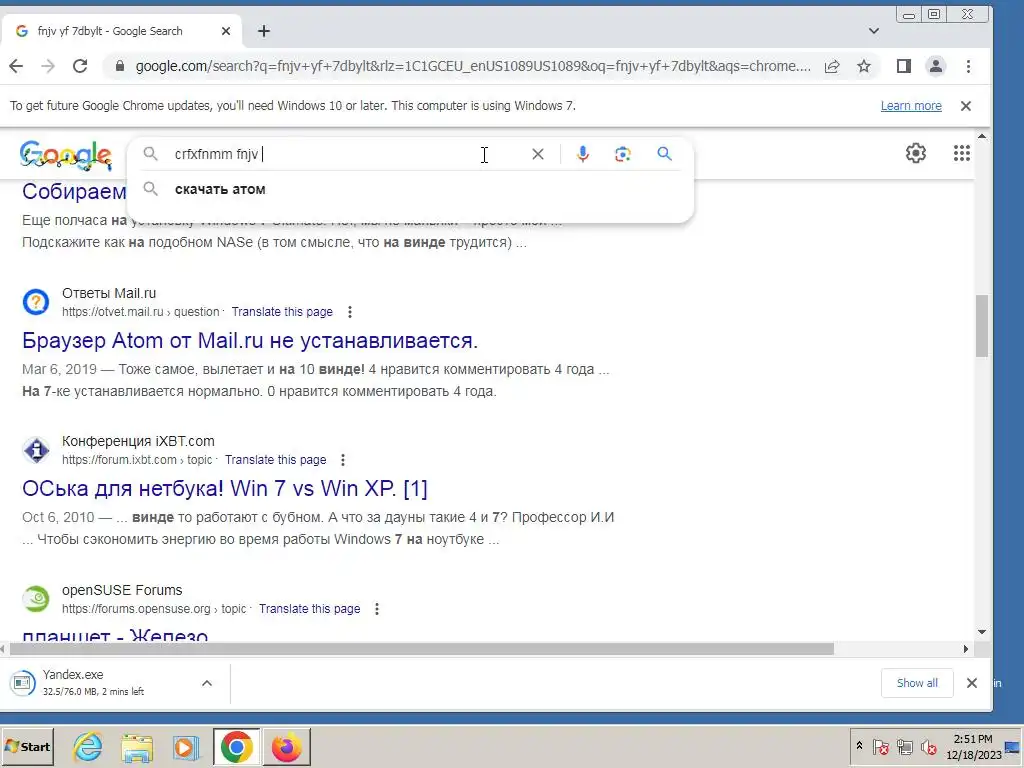1024x768 pixels.
Task: Share this page icon
Action: 832,66
